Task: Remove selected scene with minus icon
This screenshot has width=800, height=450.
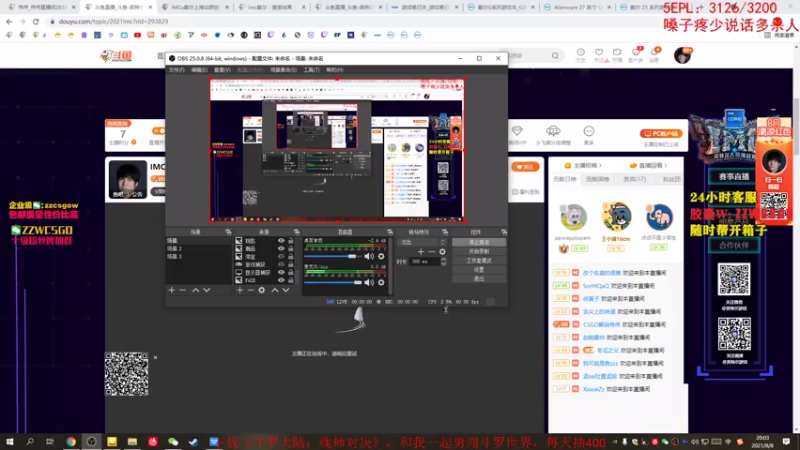Action: point(183,290)
